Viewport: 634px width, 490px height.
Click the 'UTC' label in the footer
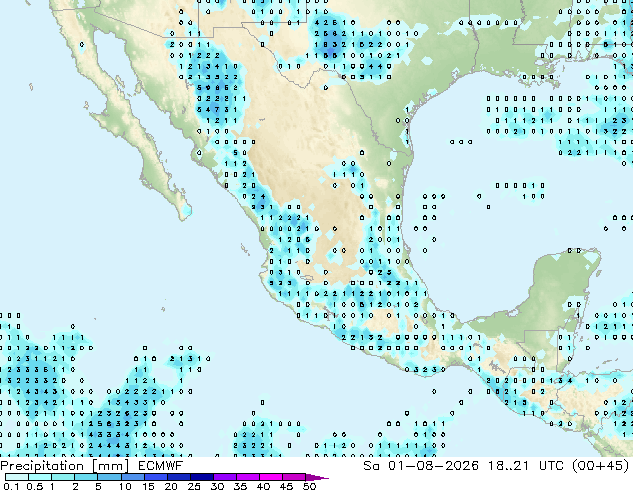552,466
